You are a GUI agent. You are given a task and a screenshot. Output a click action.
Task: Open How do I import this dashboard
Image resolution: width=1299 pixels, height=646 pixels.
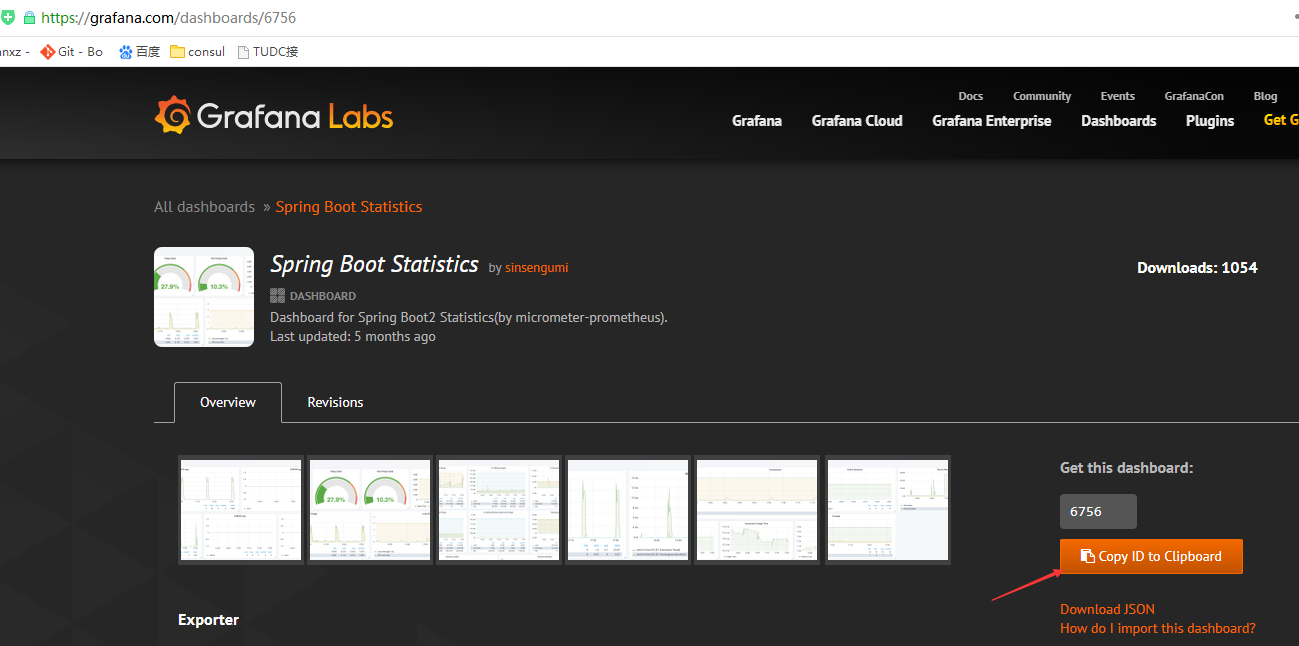1158,628
